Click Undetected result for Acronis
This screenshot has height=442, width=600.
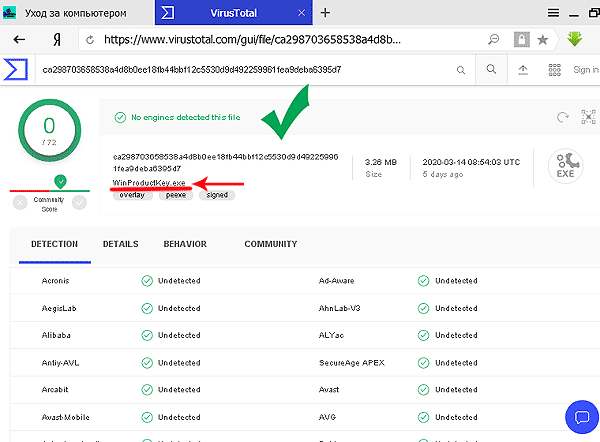[179, 281]
